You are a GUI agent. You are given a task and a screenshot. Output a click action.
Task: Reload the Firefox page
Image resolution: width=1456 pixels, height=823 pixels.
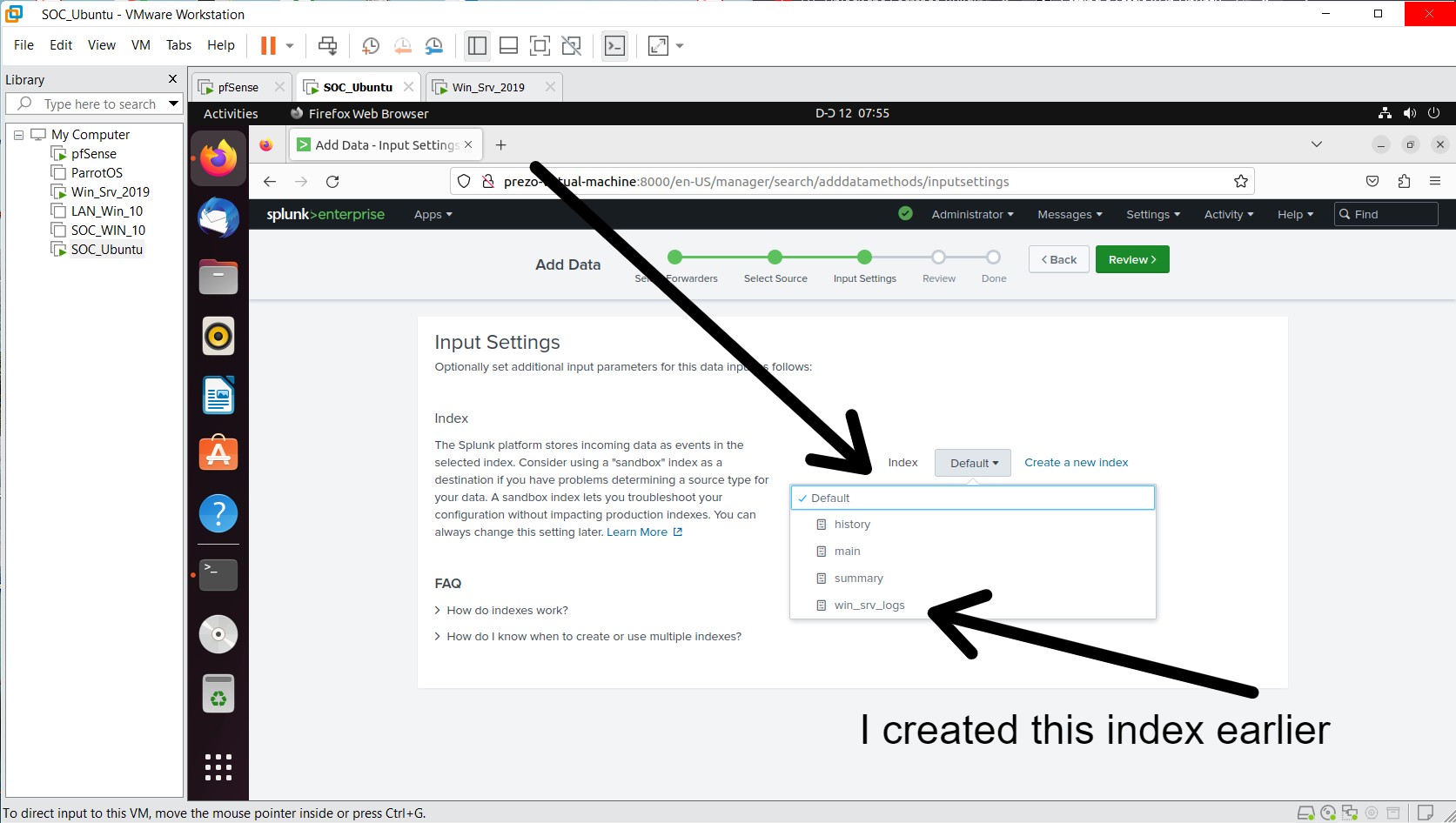click(x=332, y=181)
